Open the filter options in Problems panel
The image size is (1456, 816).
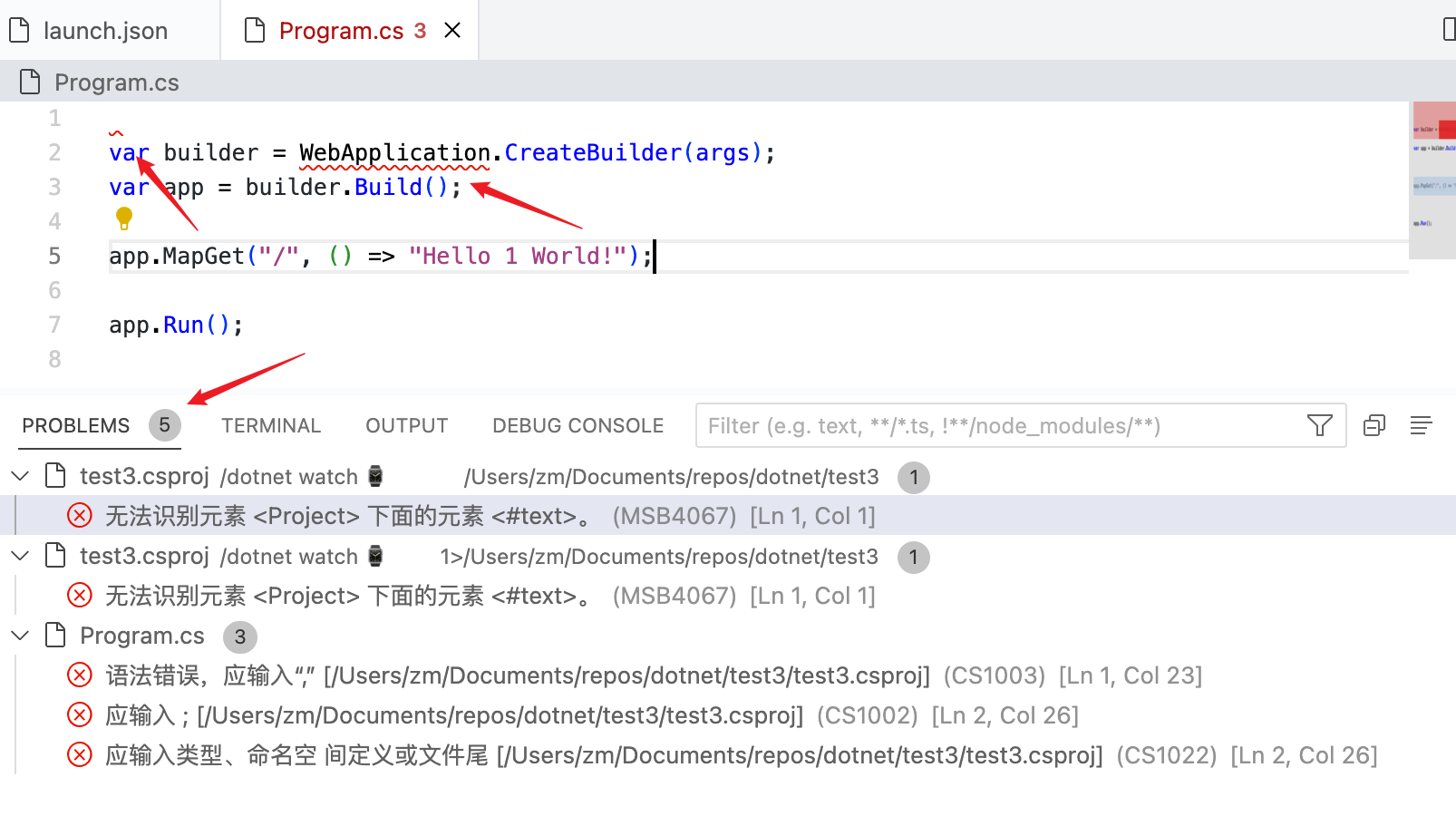tap(1319, 425)
